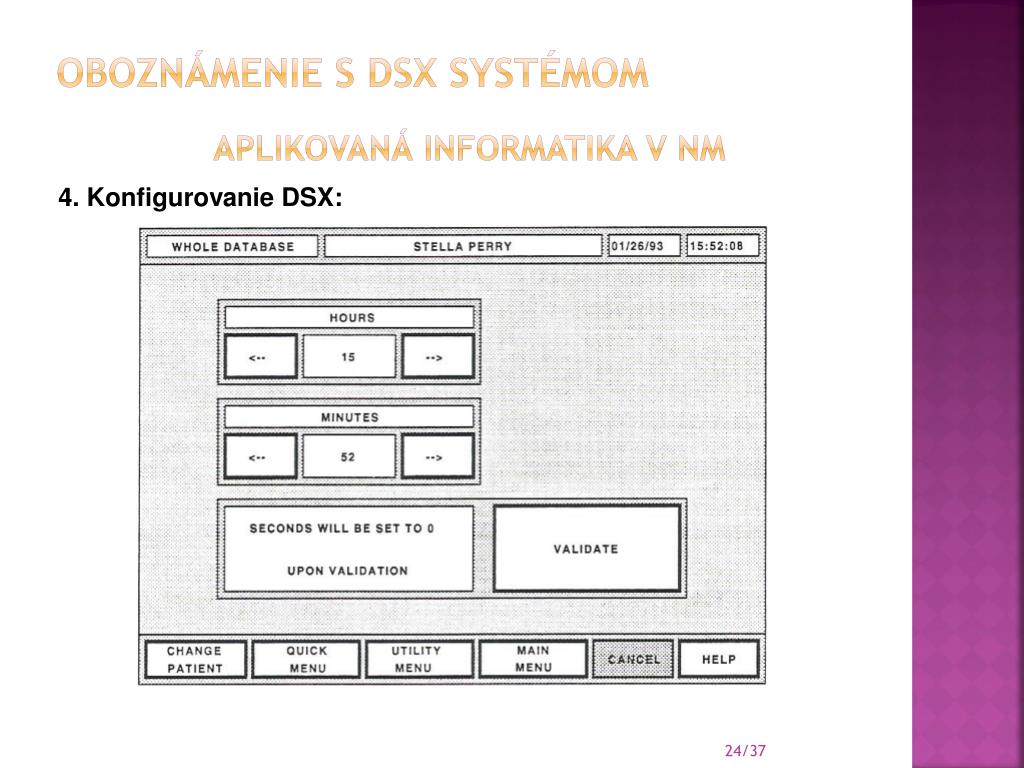This screenshot has height=768, width=1024.
Task: Increase minutes with the right arrow button
Action: (438, 456)
